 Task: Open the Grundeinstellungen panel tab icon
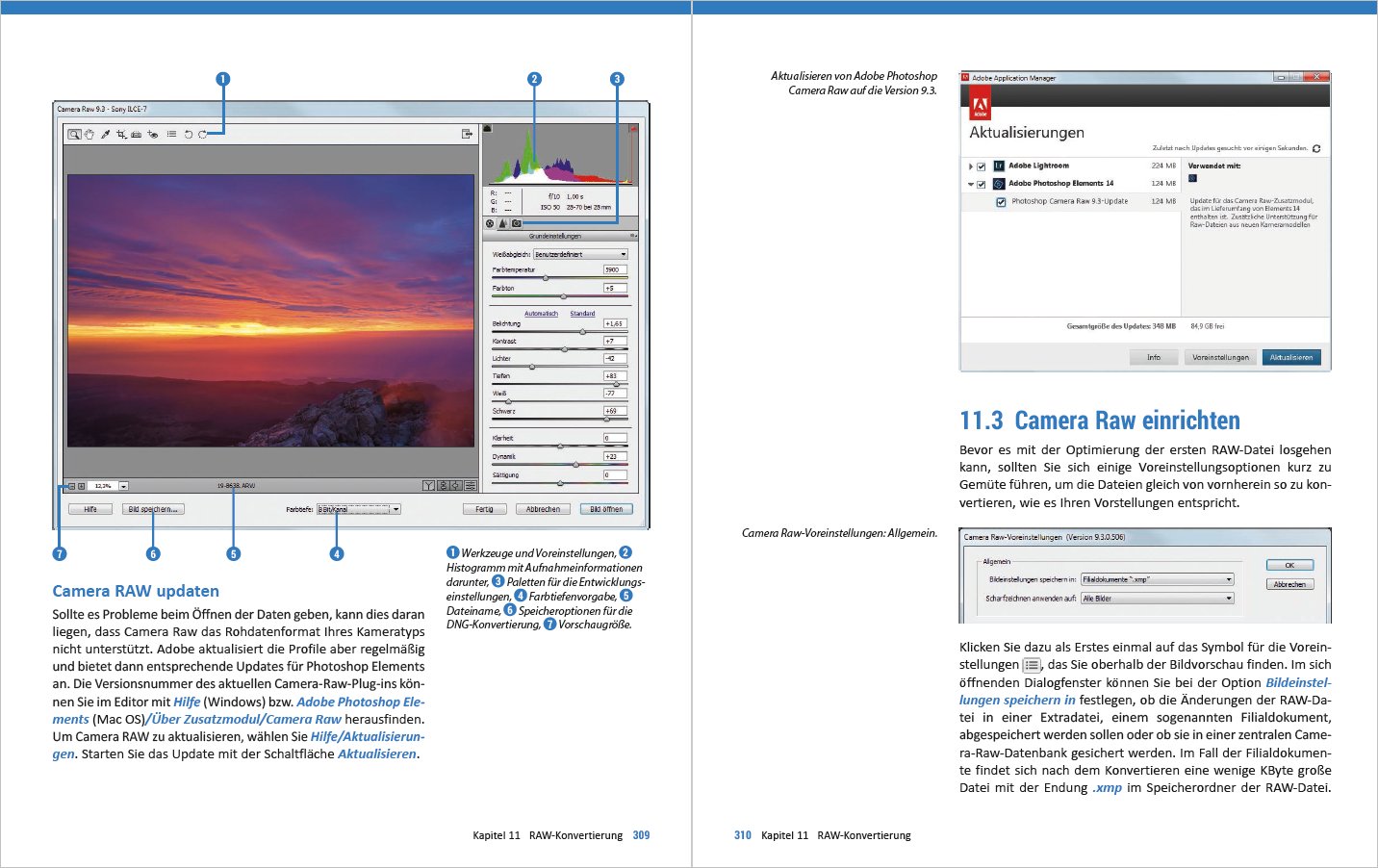490,223
